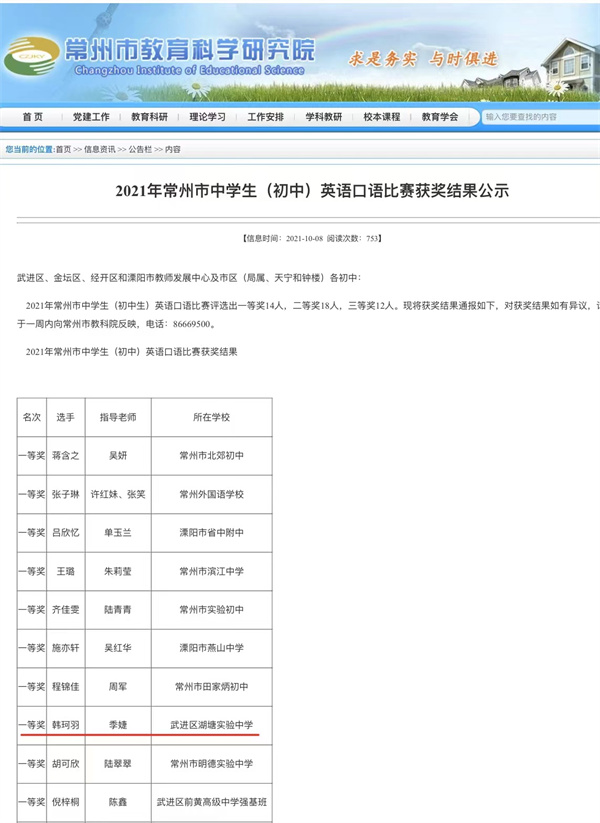The image size is (600, 823).
Task: Click the search box 输入您要查找的内容
Action: tap(541, 117)
